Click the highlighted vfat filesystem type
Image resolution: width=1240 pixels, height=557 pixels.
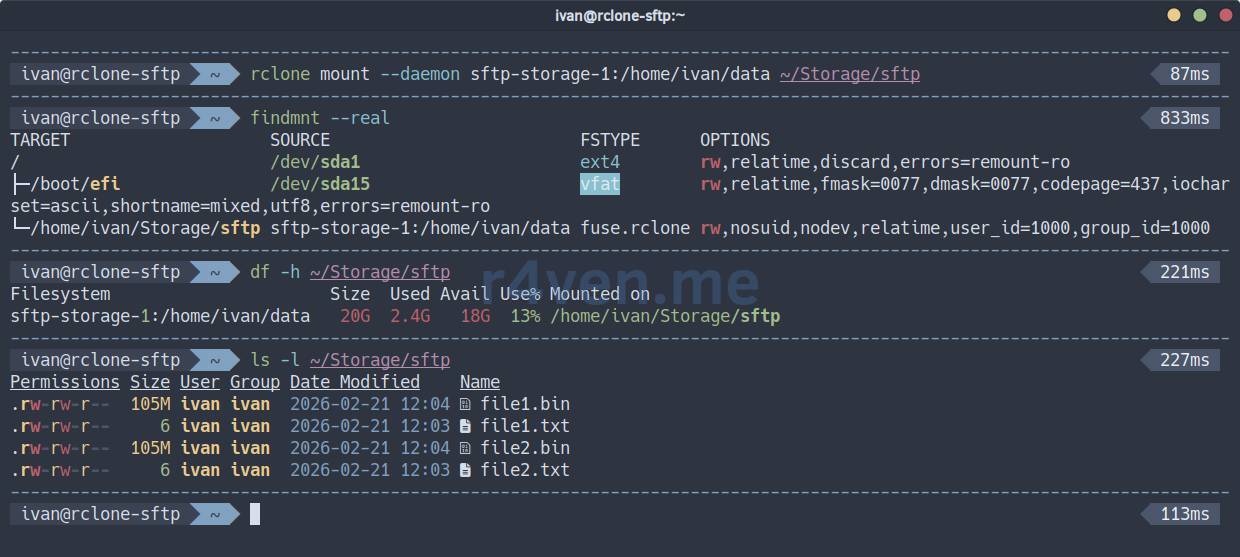click(x=600, y=184)
